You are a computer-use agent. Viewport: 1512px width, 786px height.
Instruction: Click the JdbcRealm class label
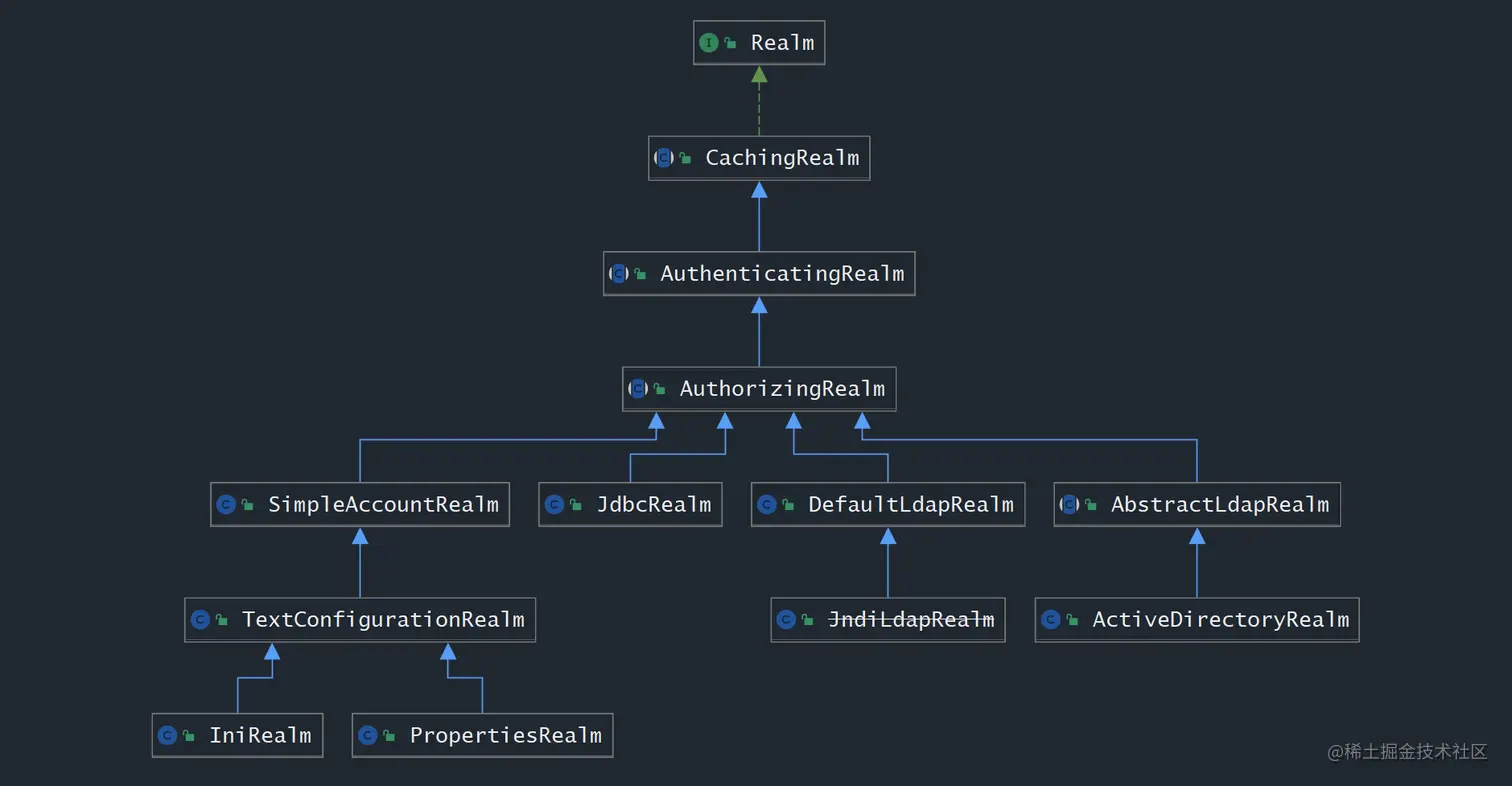(654, 505)
